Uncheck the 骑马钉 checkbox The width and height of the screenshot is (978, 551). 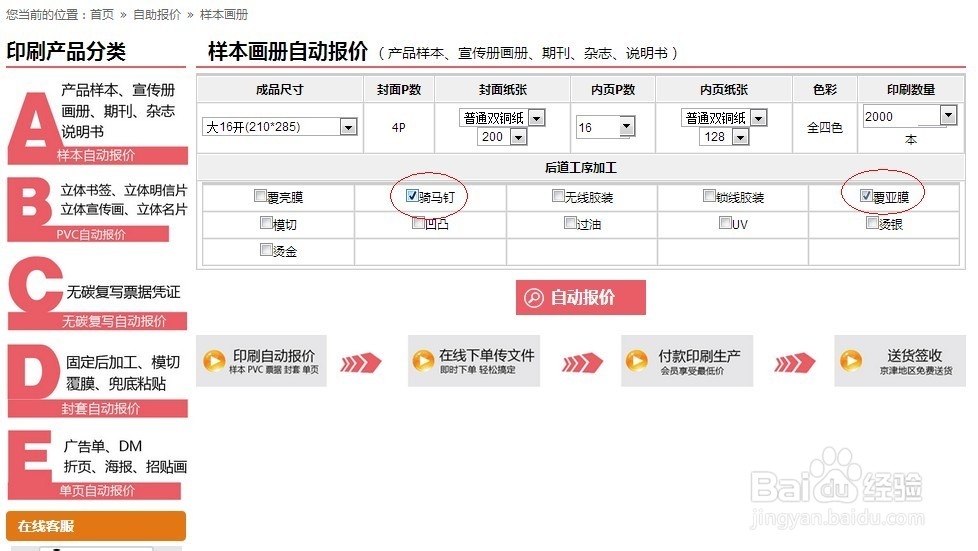click(x=412, y=195)
